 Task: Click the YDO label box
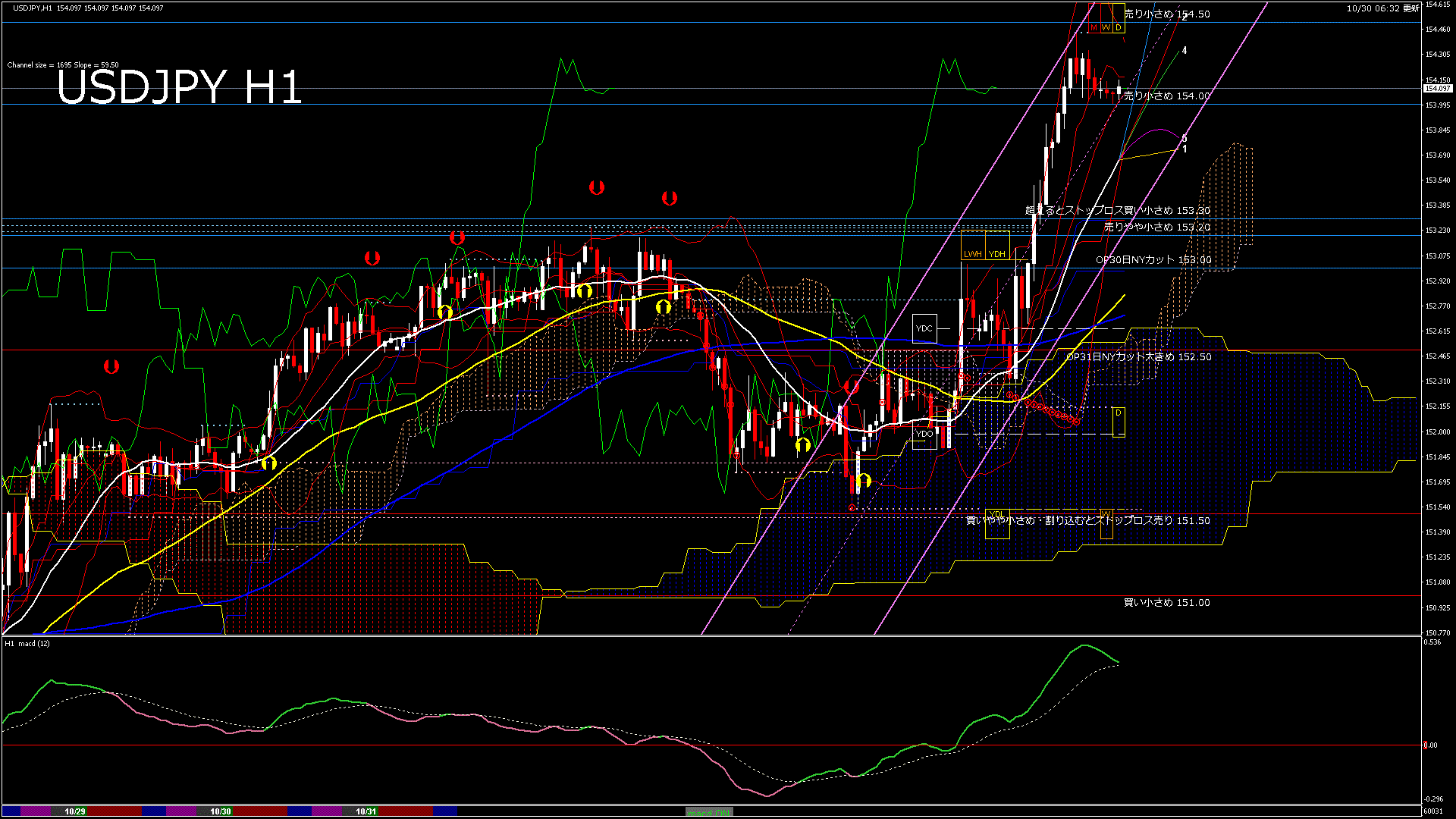click(924, 435)
